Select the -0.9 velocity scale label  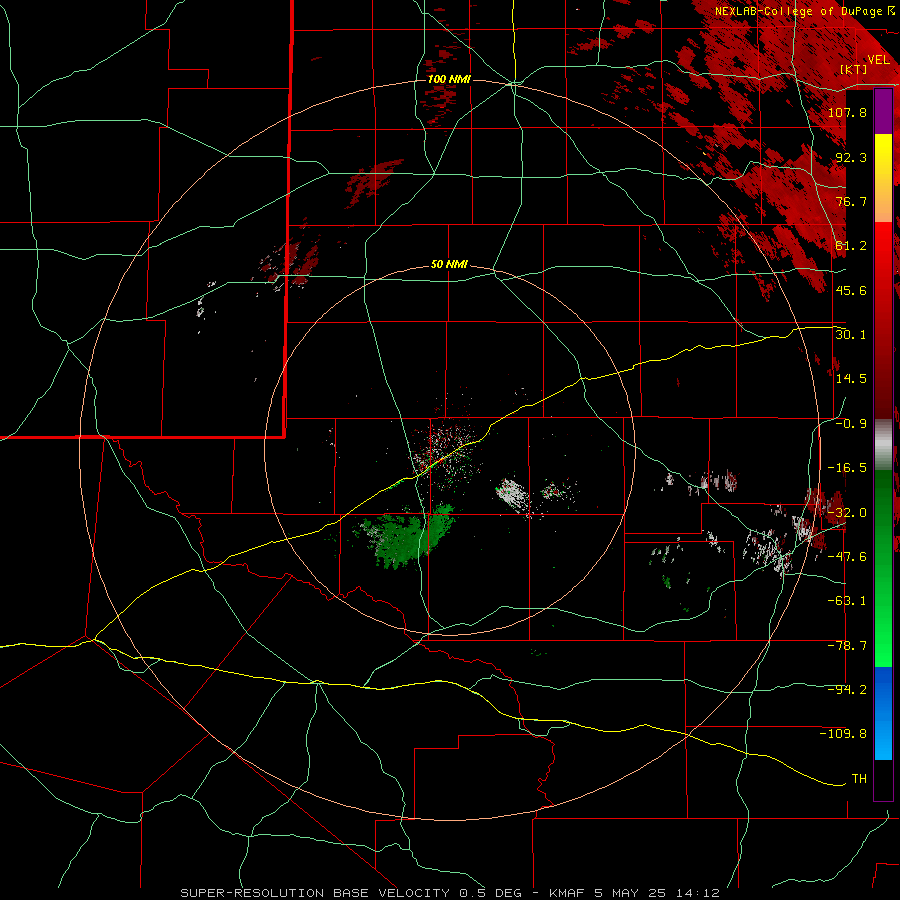coord(851,424)
